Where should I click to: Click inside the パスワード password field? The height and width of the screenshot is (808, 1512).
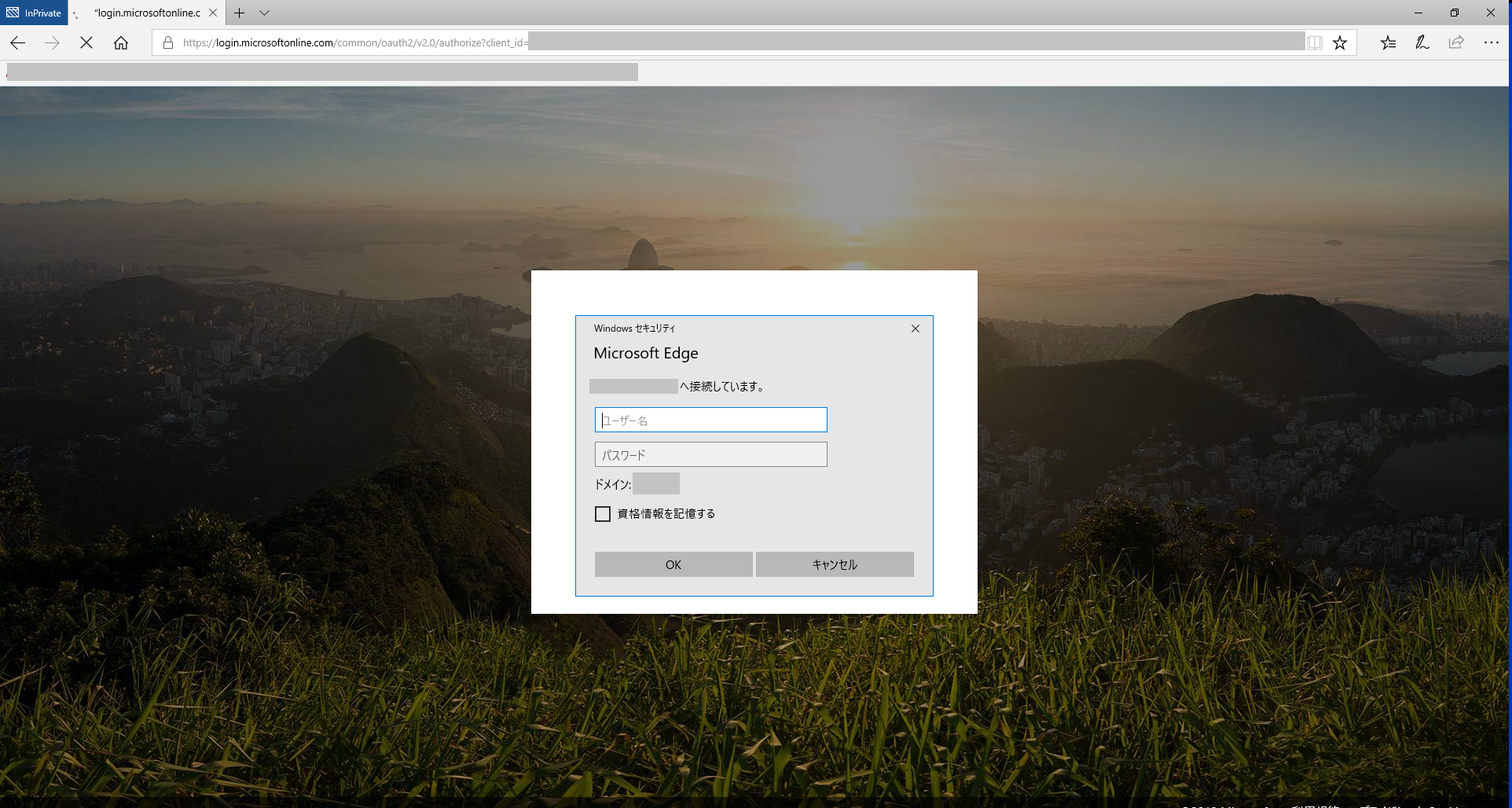(x=710, y=454)
